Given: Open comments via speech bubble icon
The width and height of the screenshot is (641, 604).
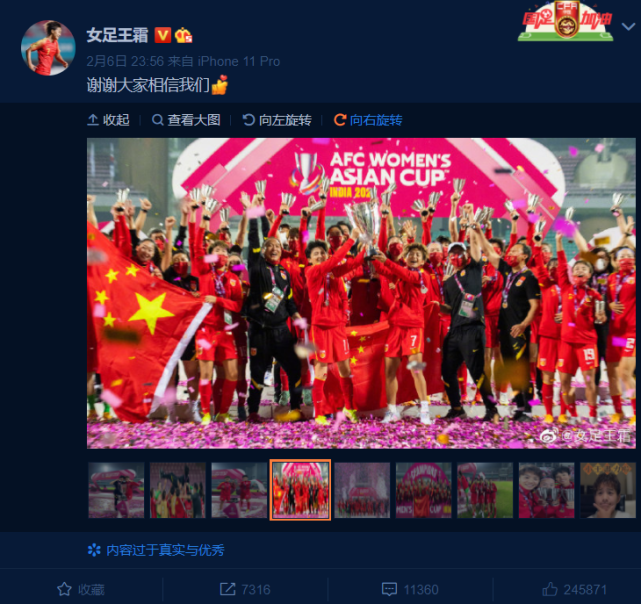Looking at the screenshot, I should click(x=389, y=589).
